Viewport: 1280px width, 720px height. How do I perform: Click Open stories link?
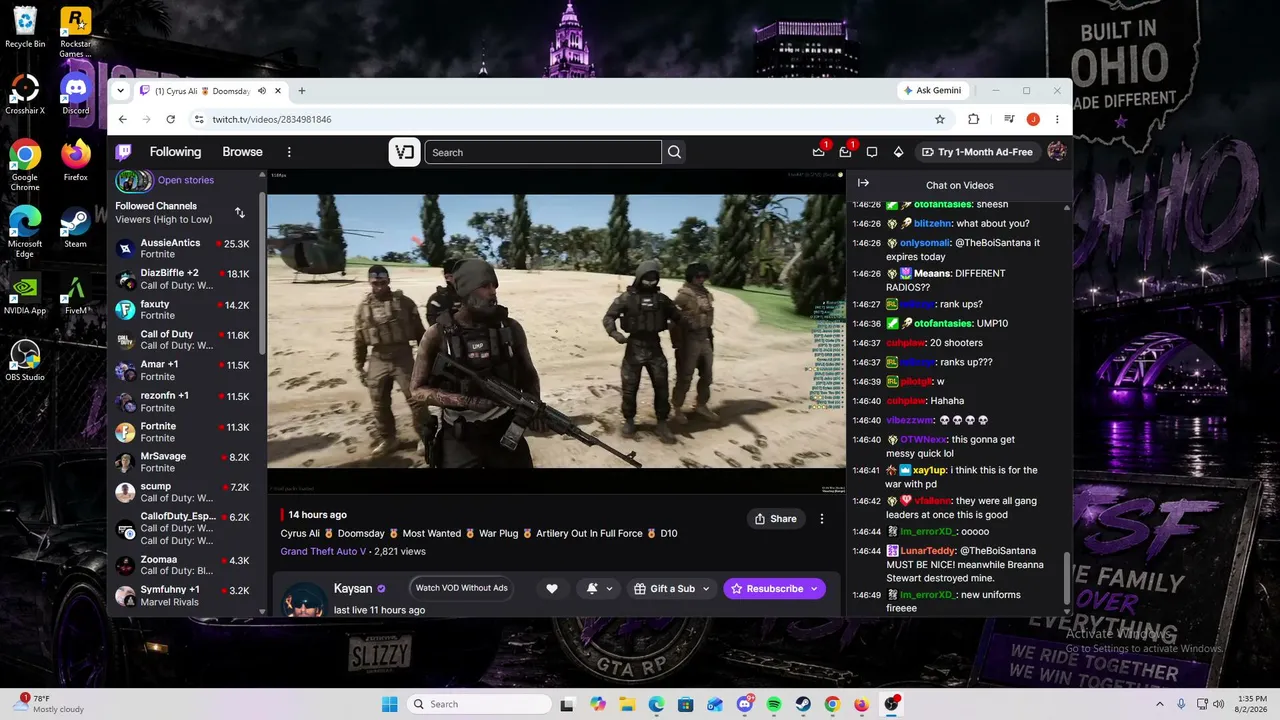coord(186,180)
